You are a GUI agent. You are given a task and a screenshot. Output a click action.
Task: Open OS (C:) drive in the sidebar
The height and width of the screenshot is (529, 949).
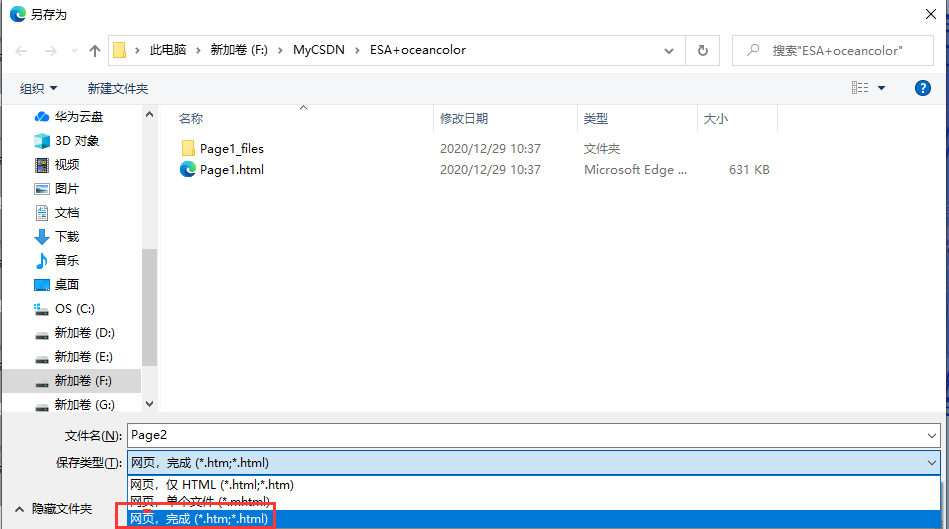tap(74, 309)
